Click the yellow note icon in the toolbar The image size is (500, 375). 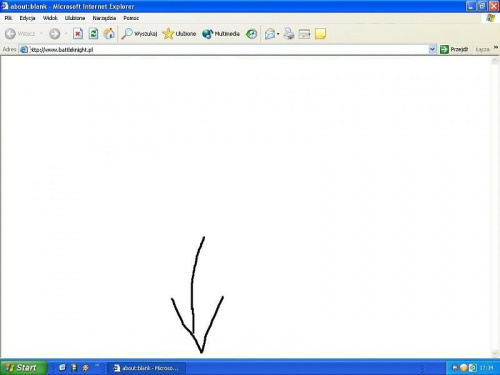320,34
